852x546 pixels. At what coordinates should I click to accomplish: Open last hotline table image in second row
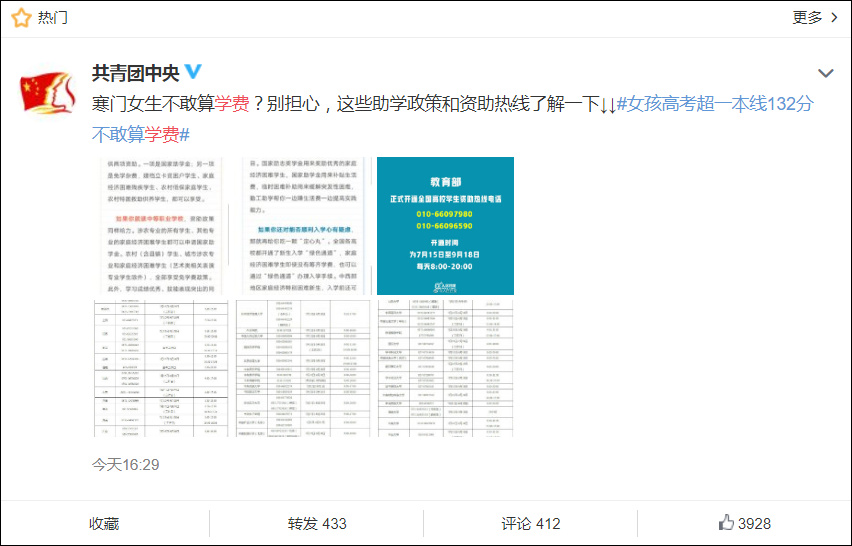coord(446,368)
